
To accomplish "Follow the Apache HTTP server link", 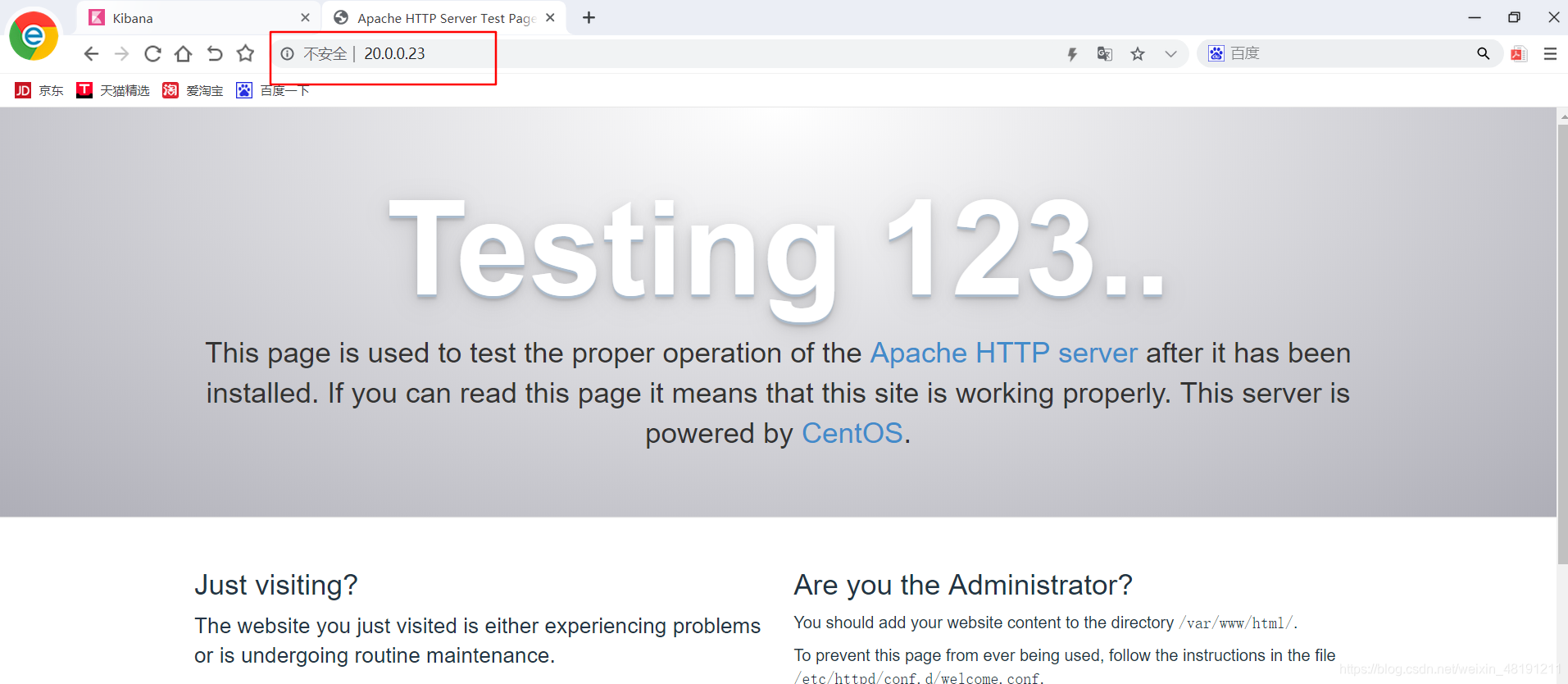I will pyautogui.click(x=1003, y=353).
